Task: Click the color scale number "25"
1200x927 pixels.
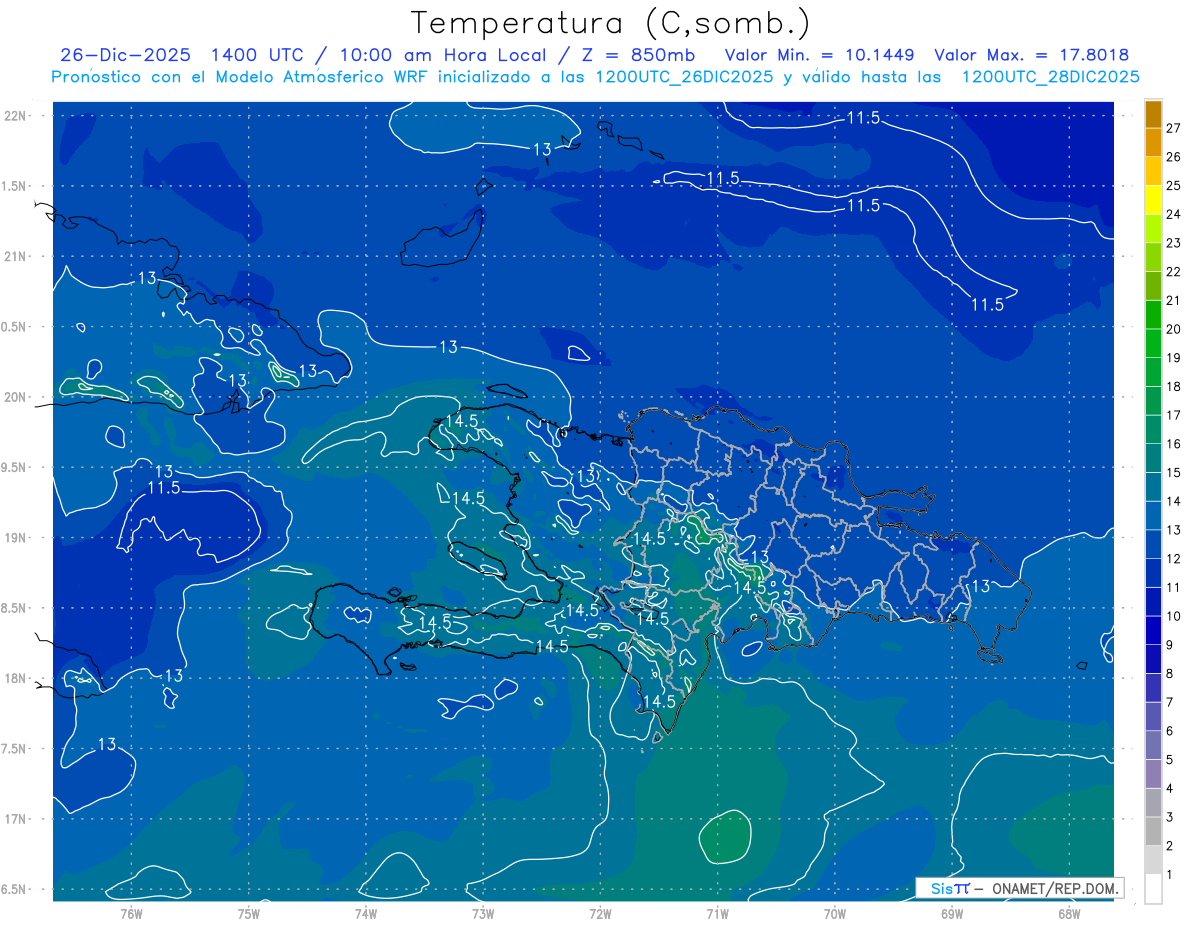Action: (1174, 186)
